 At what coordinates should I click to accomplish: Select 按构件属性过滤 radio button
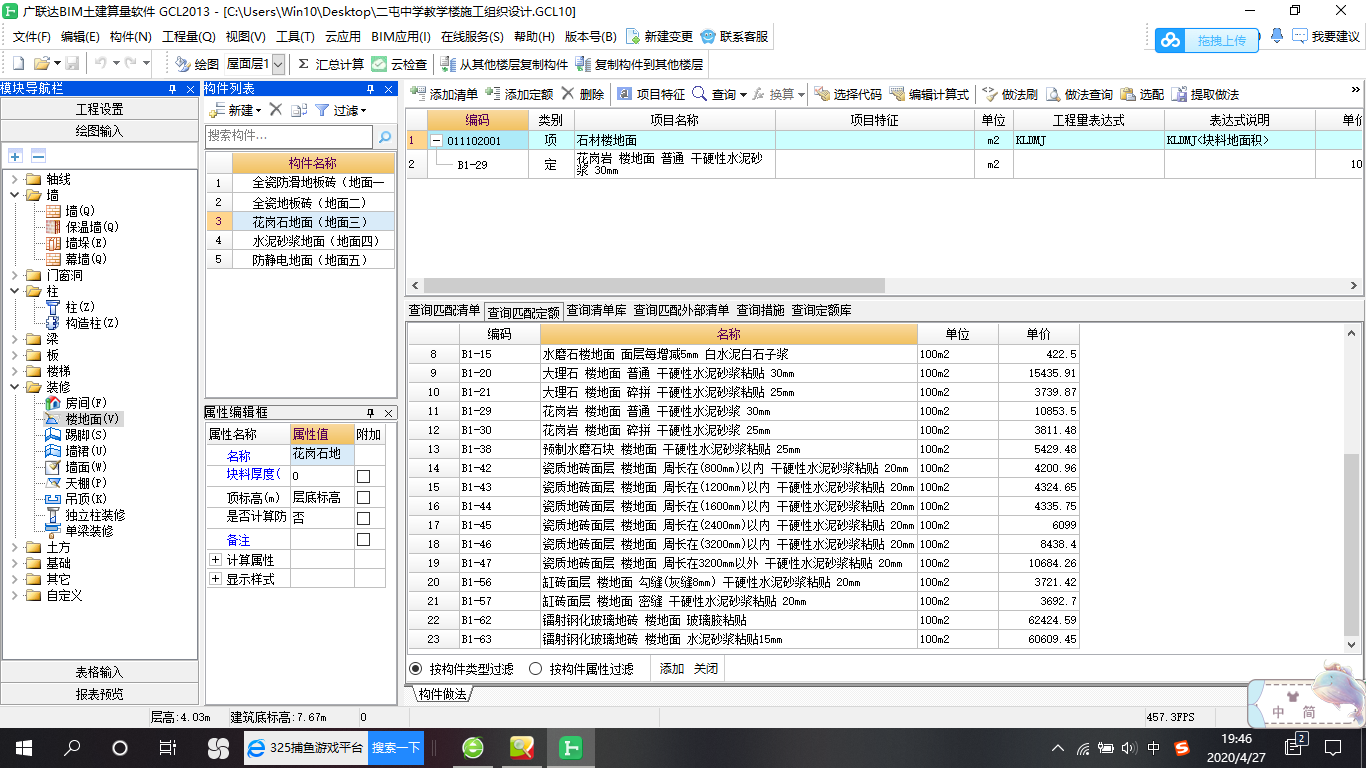tap(535, 668)
